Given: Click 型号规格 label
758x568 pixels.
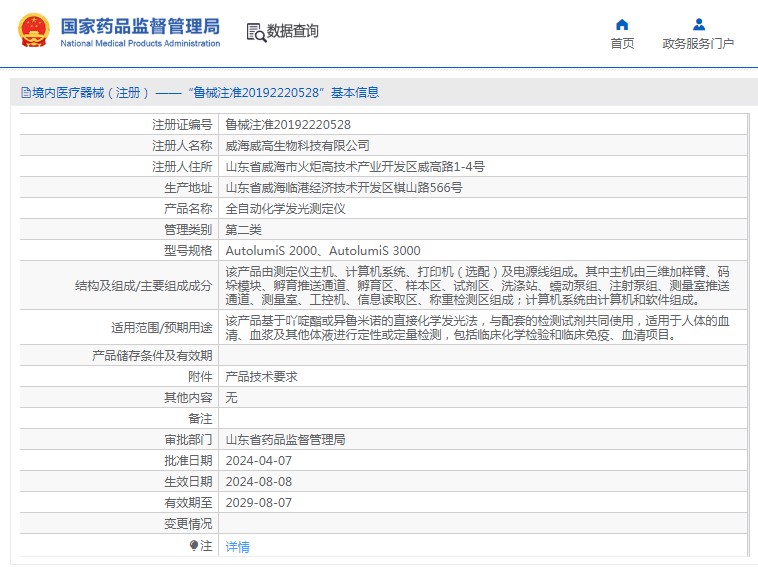Looking at the screenshot, I should (188, 250).
